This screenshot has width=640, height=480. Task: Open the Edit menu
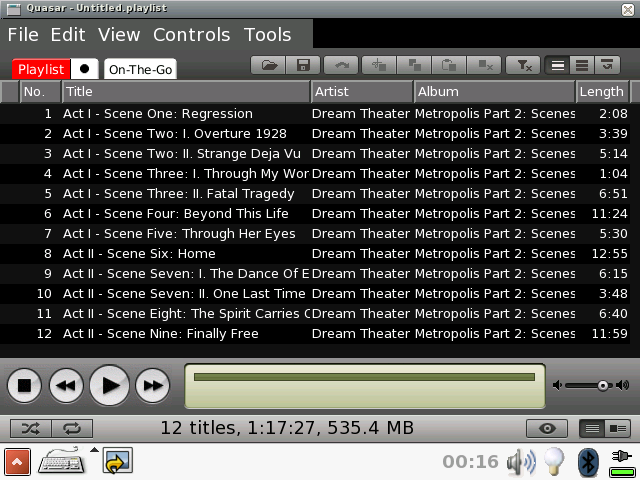click(68, 35)
